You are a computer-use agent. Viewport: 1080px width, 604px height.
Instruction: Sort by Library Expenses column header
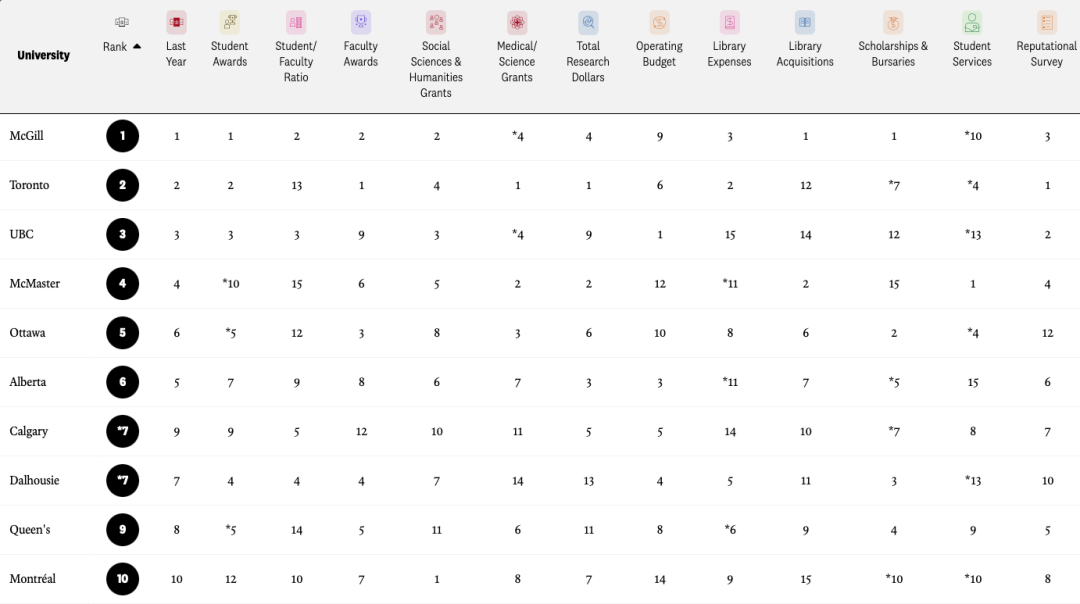(729, 54)
